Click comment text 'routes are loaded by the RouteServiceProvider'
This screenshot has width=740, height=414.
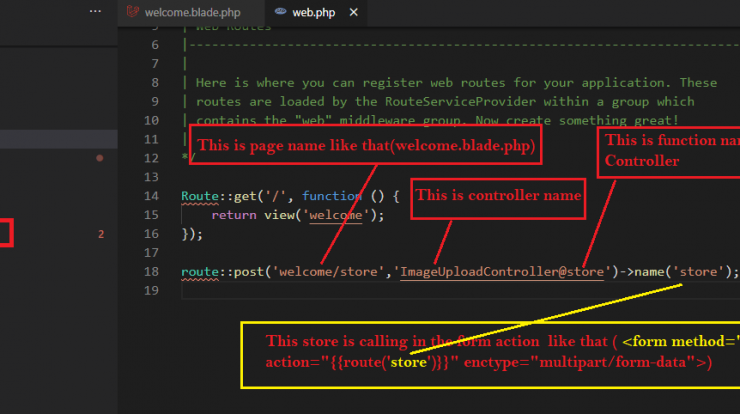[x=366, y=101]
